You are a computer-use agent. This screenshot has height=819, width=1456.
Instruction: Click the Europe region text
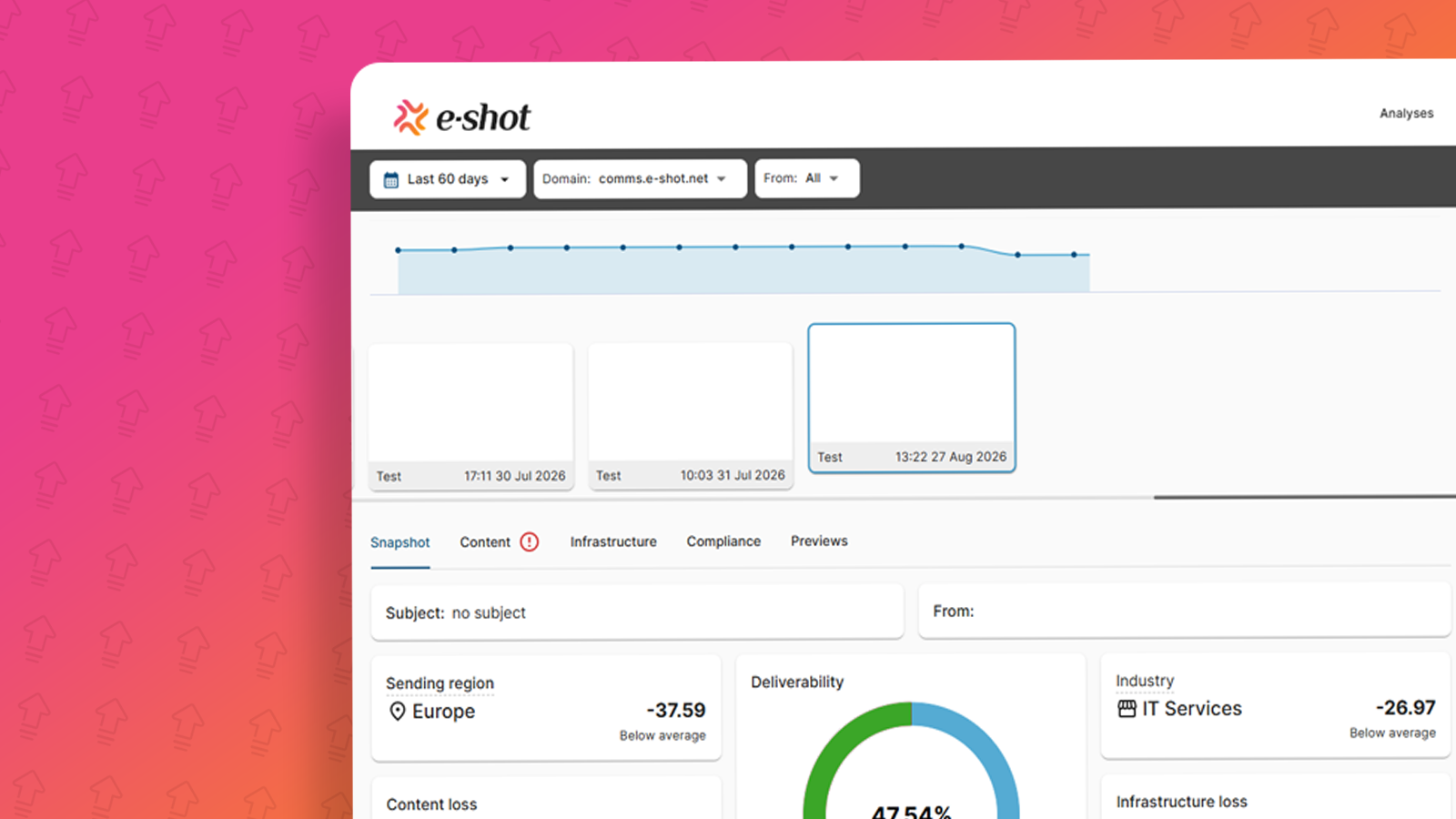(443, 712)
